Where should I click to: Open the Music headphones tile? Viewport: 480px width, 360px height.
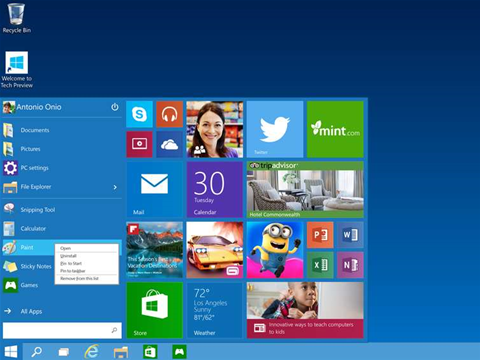point(169,114)
